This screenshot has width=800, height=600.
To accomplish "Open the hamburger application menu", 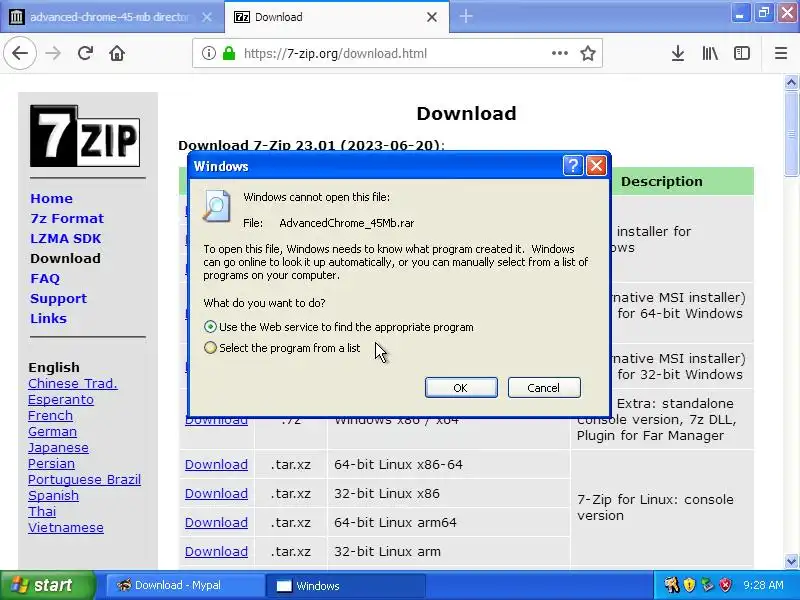I will tap(781, 53).
